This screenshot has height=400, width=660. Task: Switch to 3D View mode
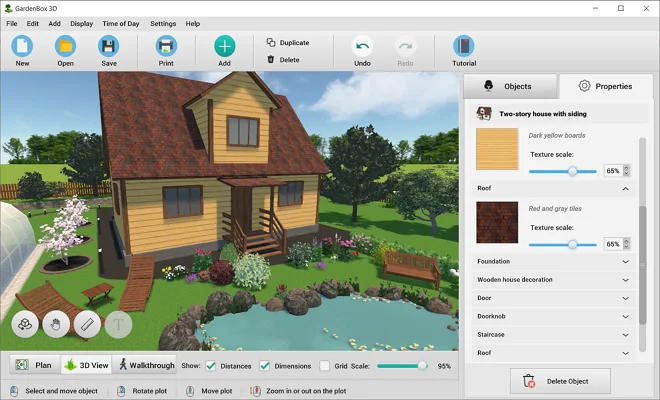pyautogui.click(x=87, y=365)
